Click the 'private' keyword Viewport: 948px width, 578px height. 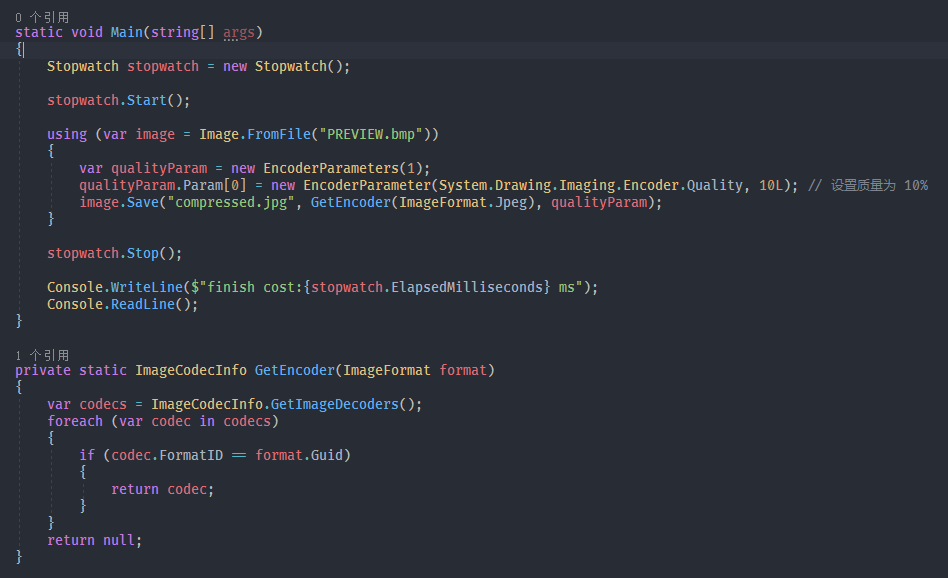point(43,370)
